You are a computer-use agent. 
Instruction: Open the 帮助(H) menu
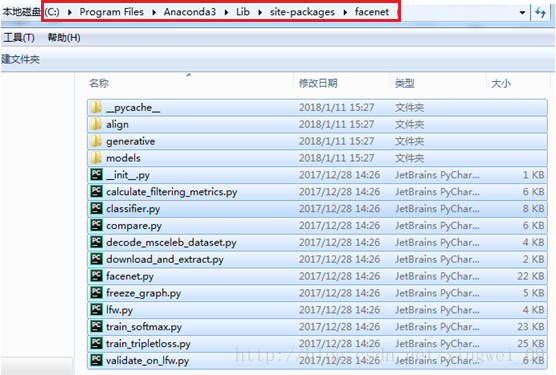(x=64, y=38)
